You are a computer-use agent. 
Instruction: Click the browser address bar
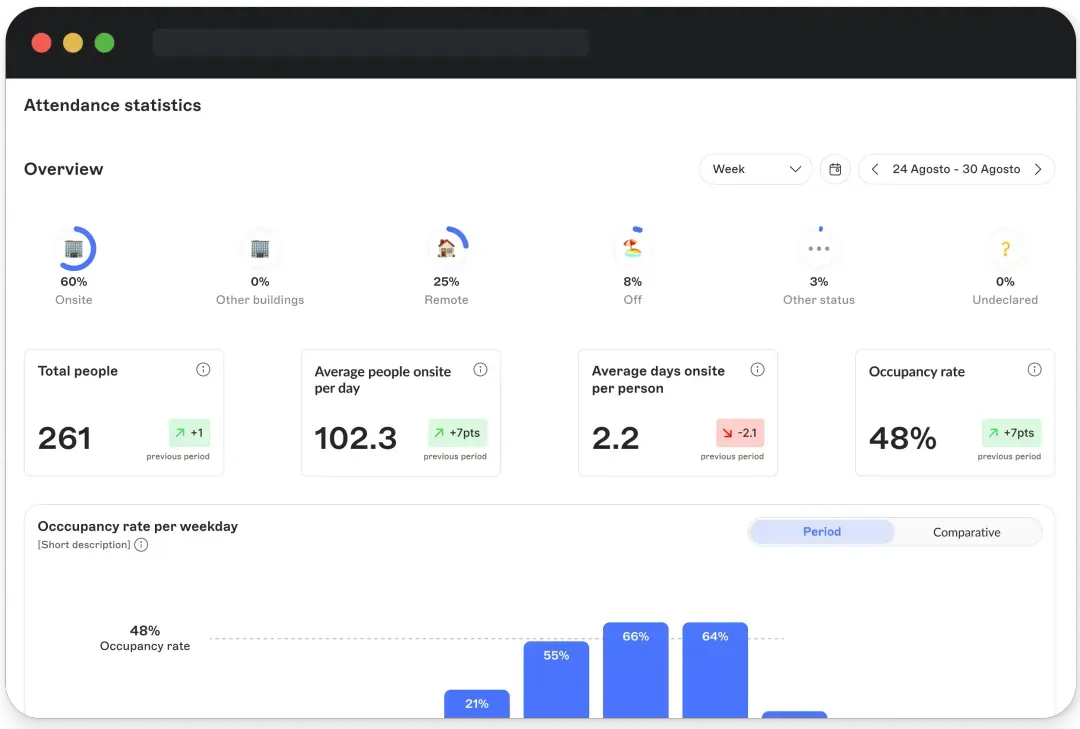coord(371,43)
